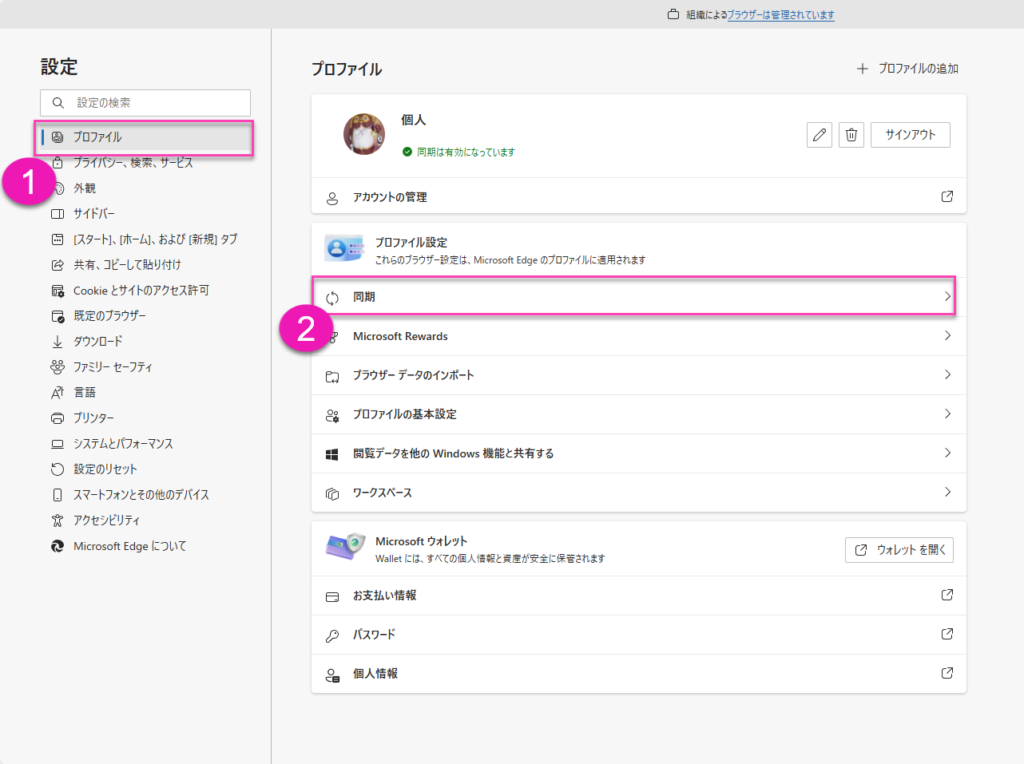Image resolution: width=1024 pixels, height=764 pixels.
Task: Expand the 同期 (Sync) row chevron
Action: tap(947, 297)
